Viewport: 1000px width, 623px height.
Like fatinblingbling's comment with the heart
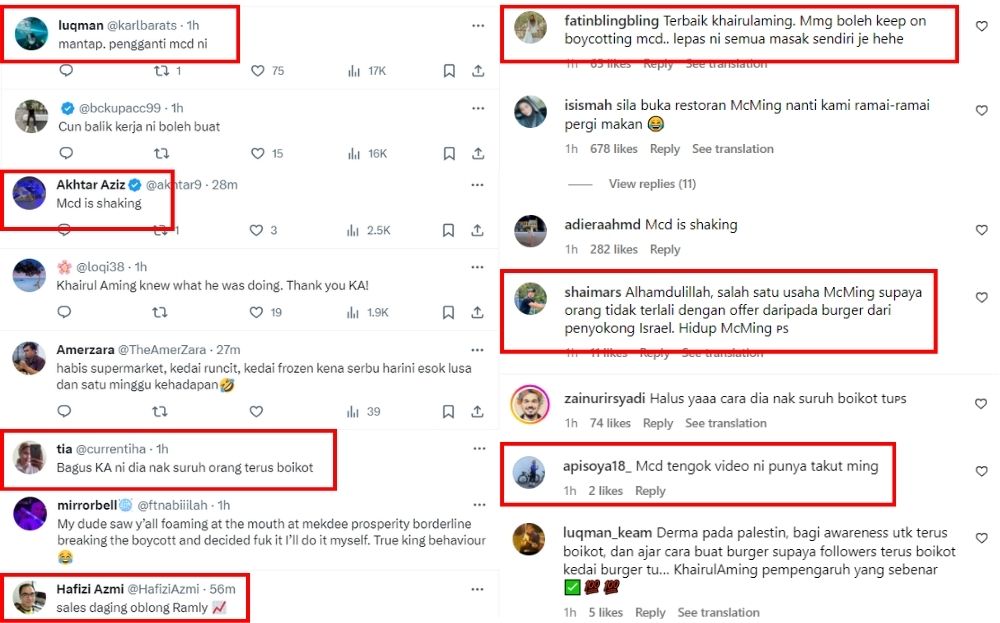pyautogui.click(x=982, y=26)
